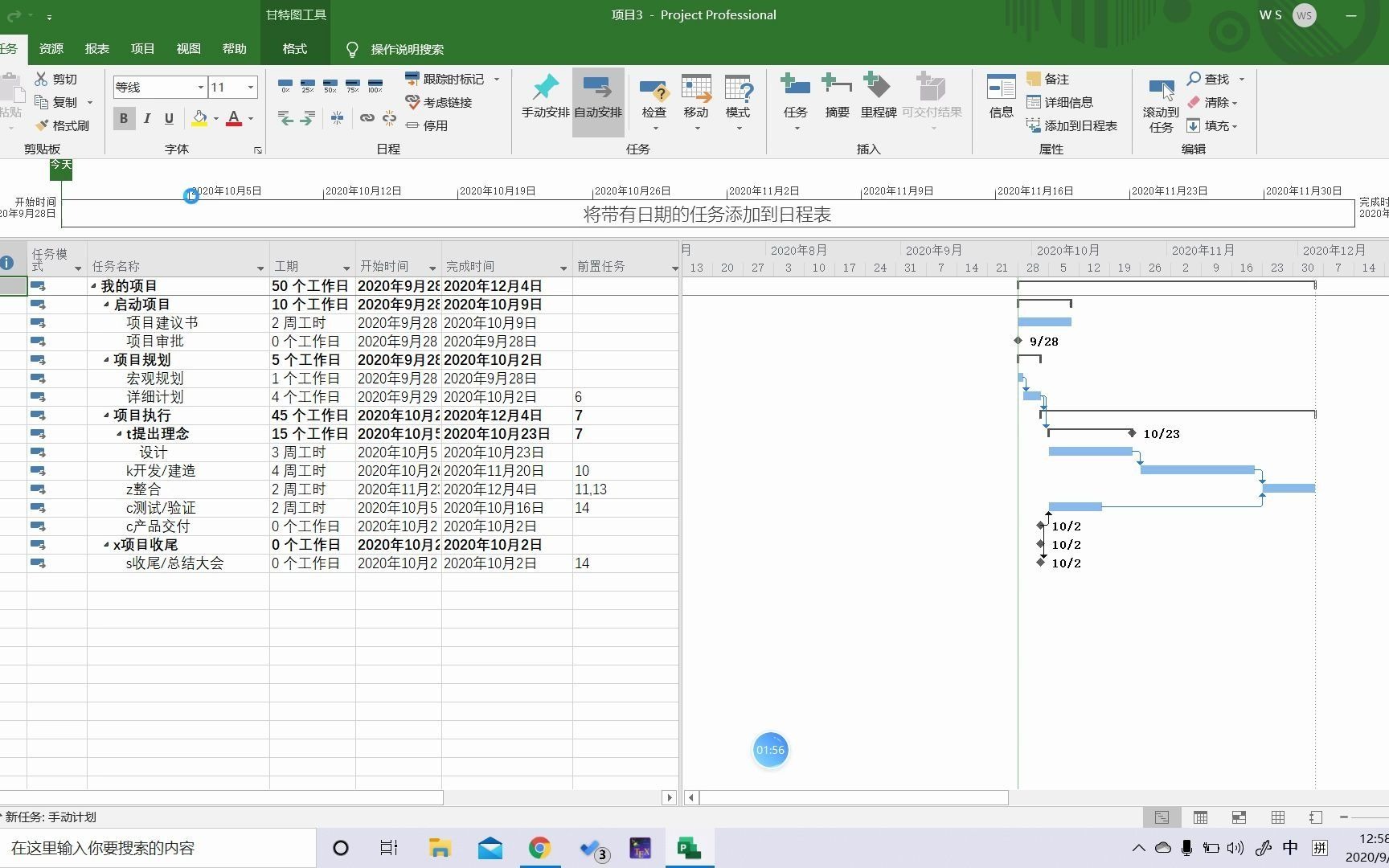Open the Move task menu
Screen dimensions: 1389x868
(x=696, y=103)
